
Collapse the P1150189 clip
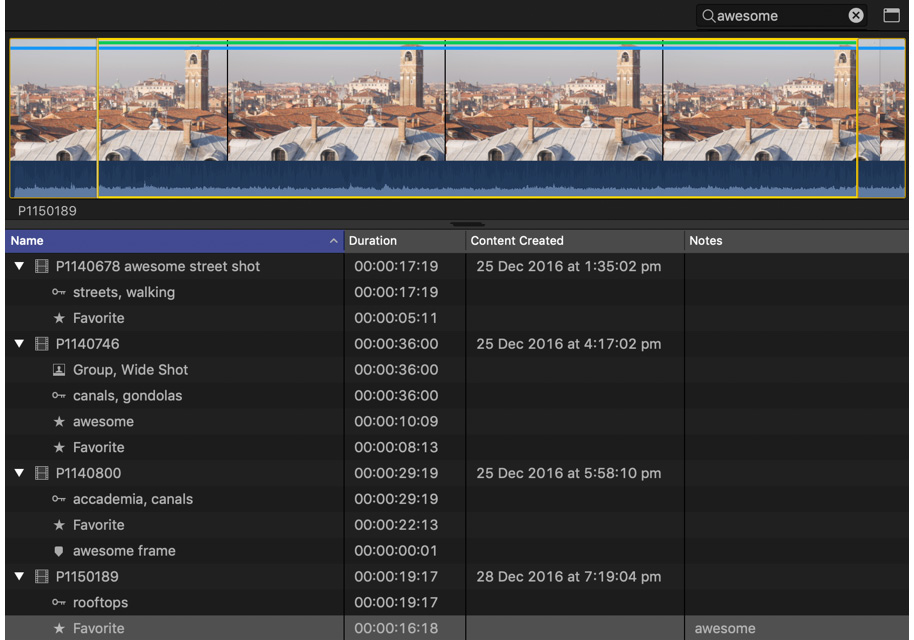(19, 576)
